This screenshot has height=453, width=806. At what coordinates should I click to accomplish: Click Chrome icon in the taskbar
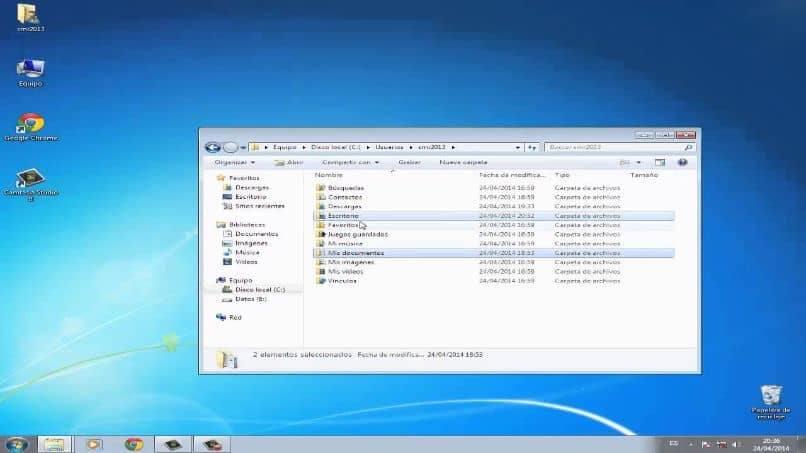(134, 444)
